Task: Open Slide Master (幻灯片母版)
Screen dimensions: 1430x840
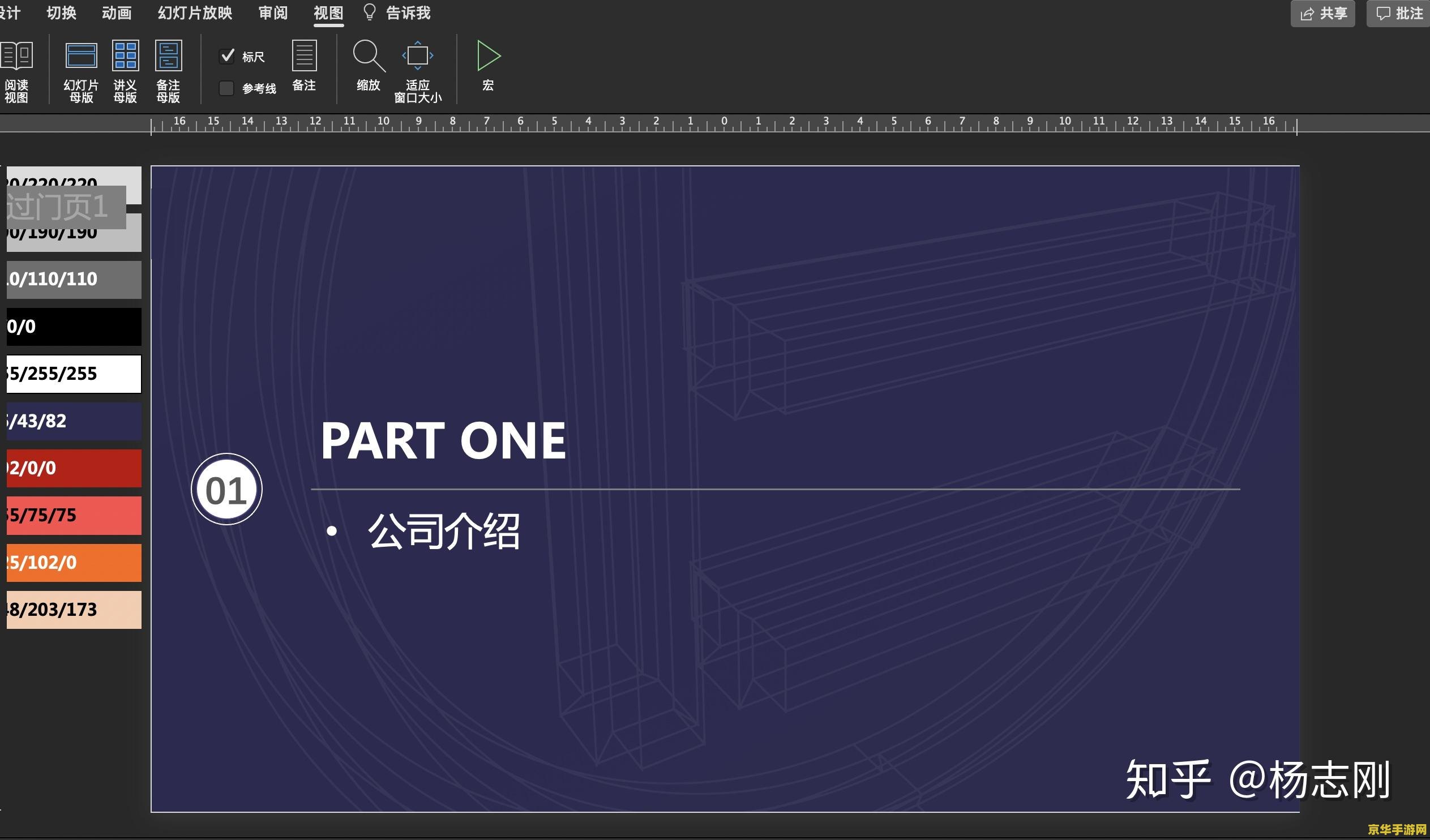Action: [x=81, y=71]
